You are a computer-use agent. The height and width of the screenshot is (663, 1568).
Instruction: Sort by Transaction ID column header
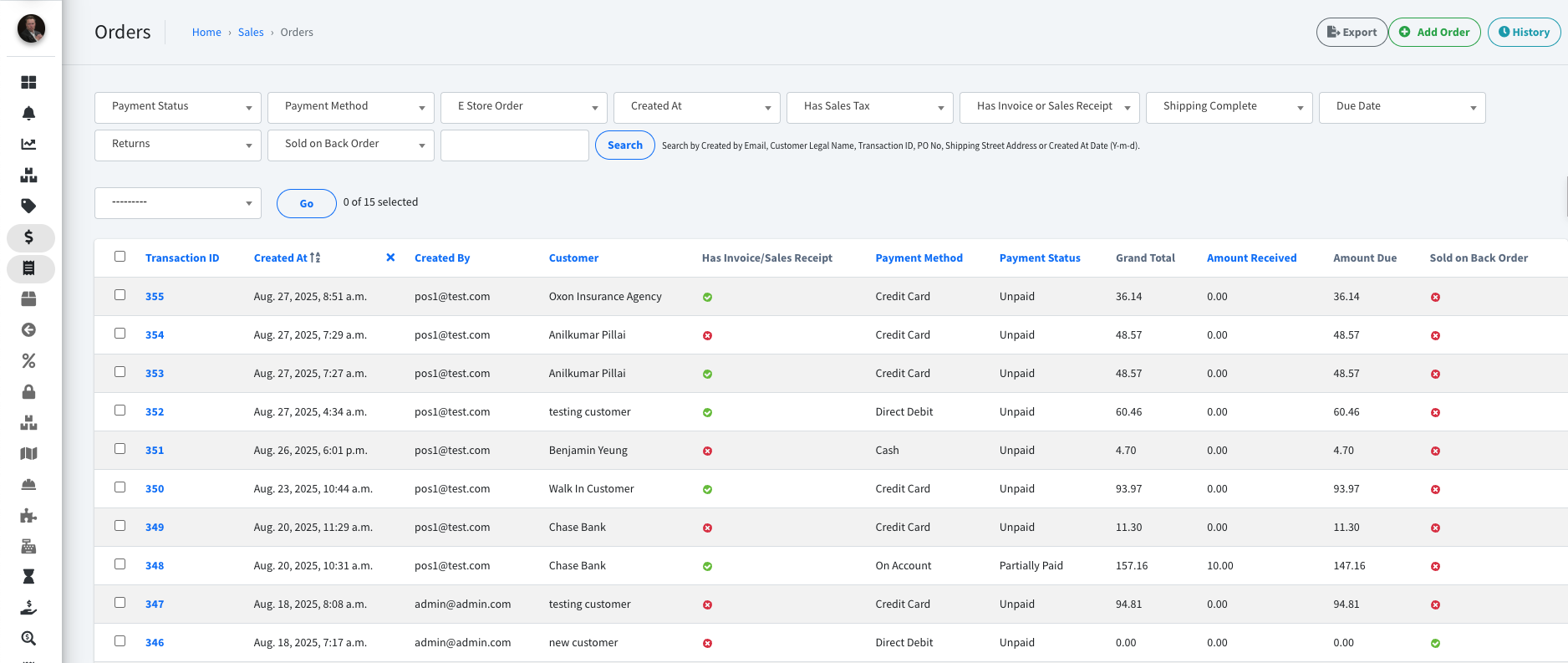coord(182,258)
